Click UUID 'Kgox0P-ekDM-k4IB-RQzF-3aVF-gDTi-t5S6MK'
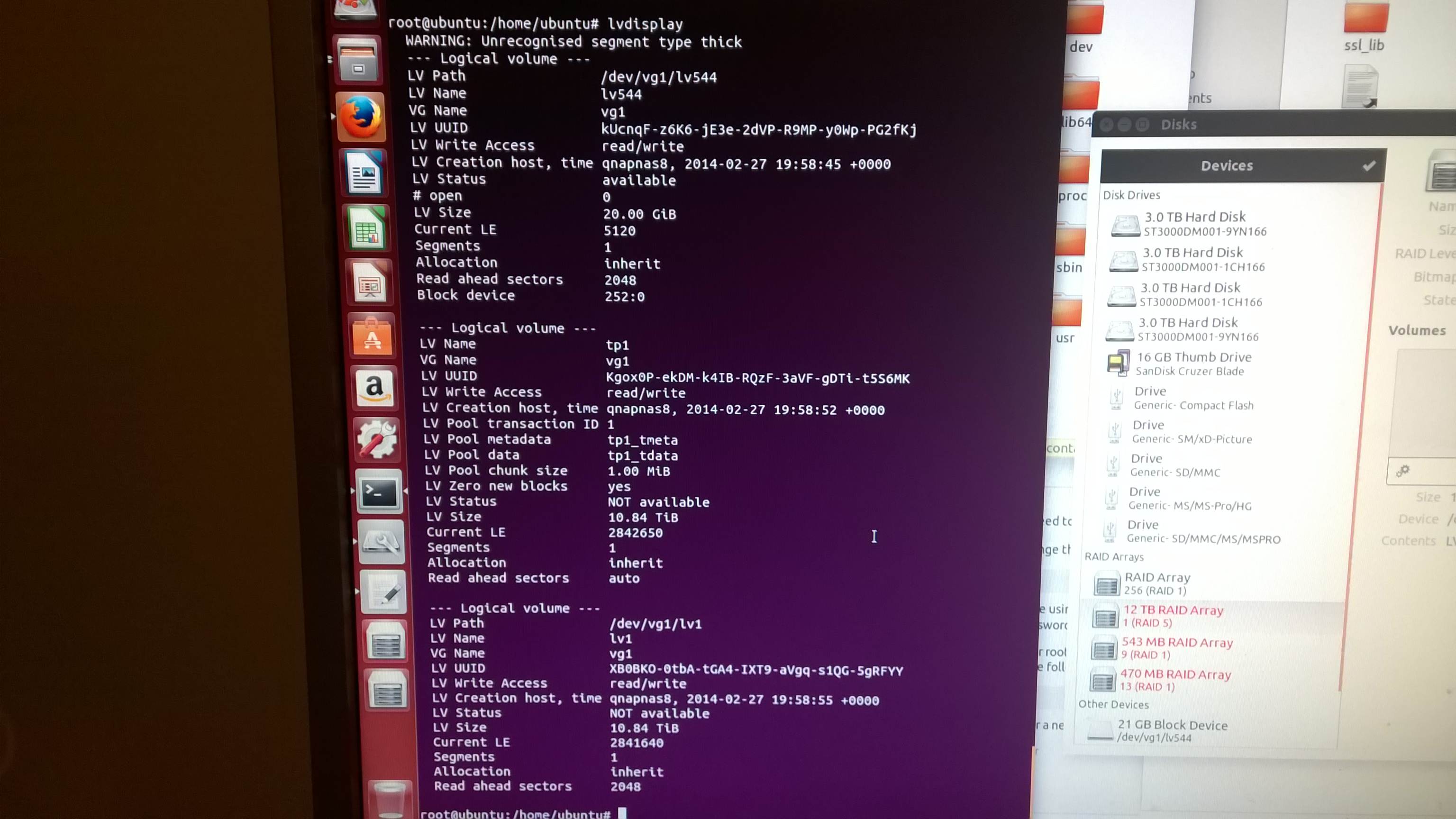The width and height of the screenshot is (1456, 819). coord(758,378)
